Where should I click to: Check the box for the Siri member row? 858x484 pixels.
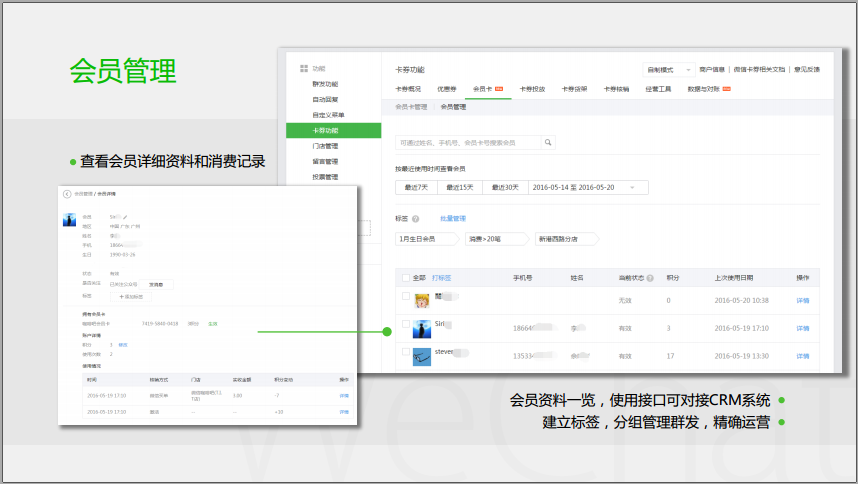click(x=405, y=324)
